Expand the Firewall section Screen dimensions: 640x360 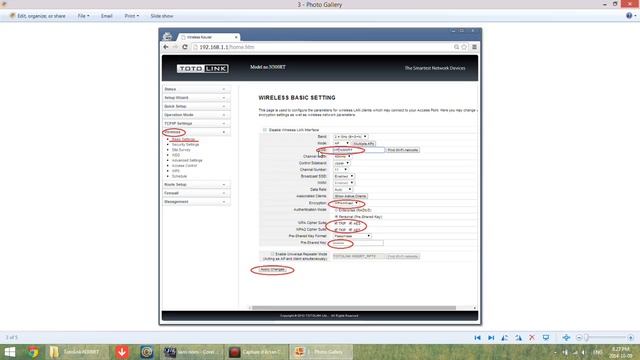coord(196,193)
